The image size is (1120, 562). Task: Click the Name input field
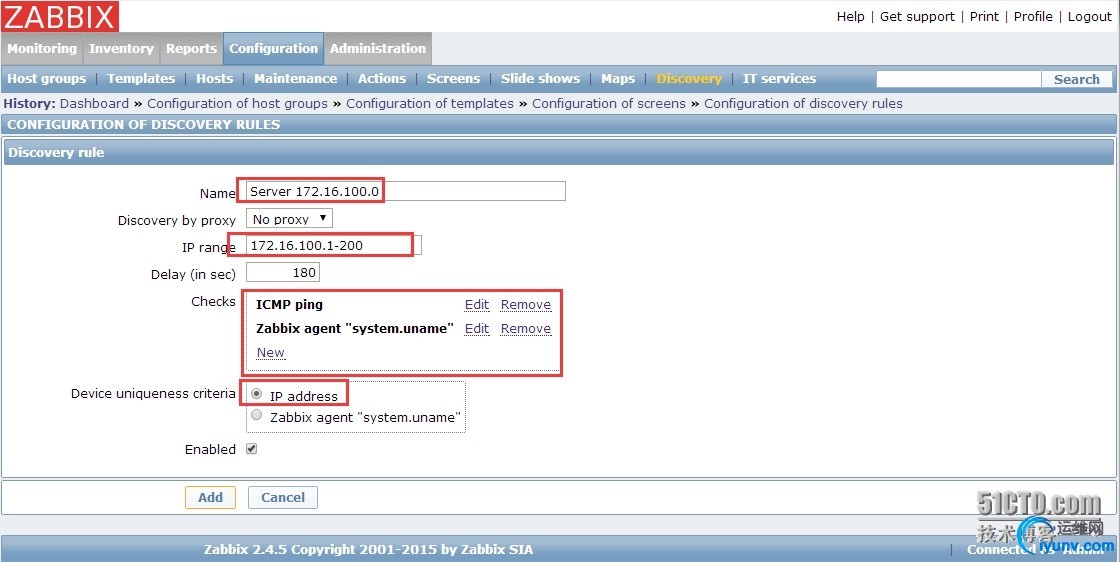point(406,191)
